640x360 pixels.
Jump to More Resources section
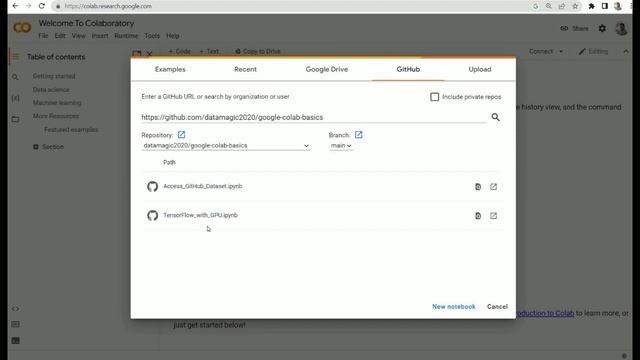[56, 116]
